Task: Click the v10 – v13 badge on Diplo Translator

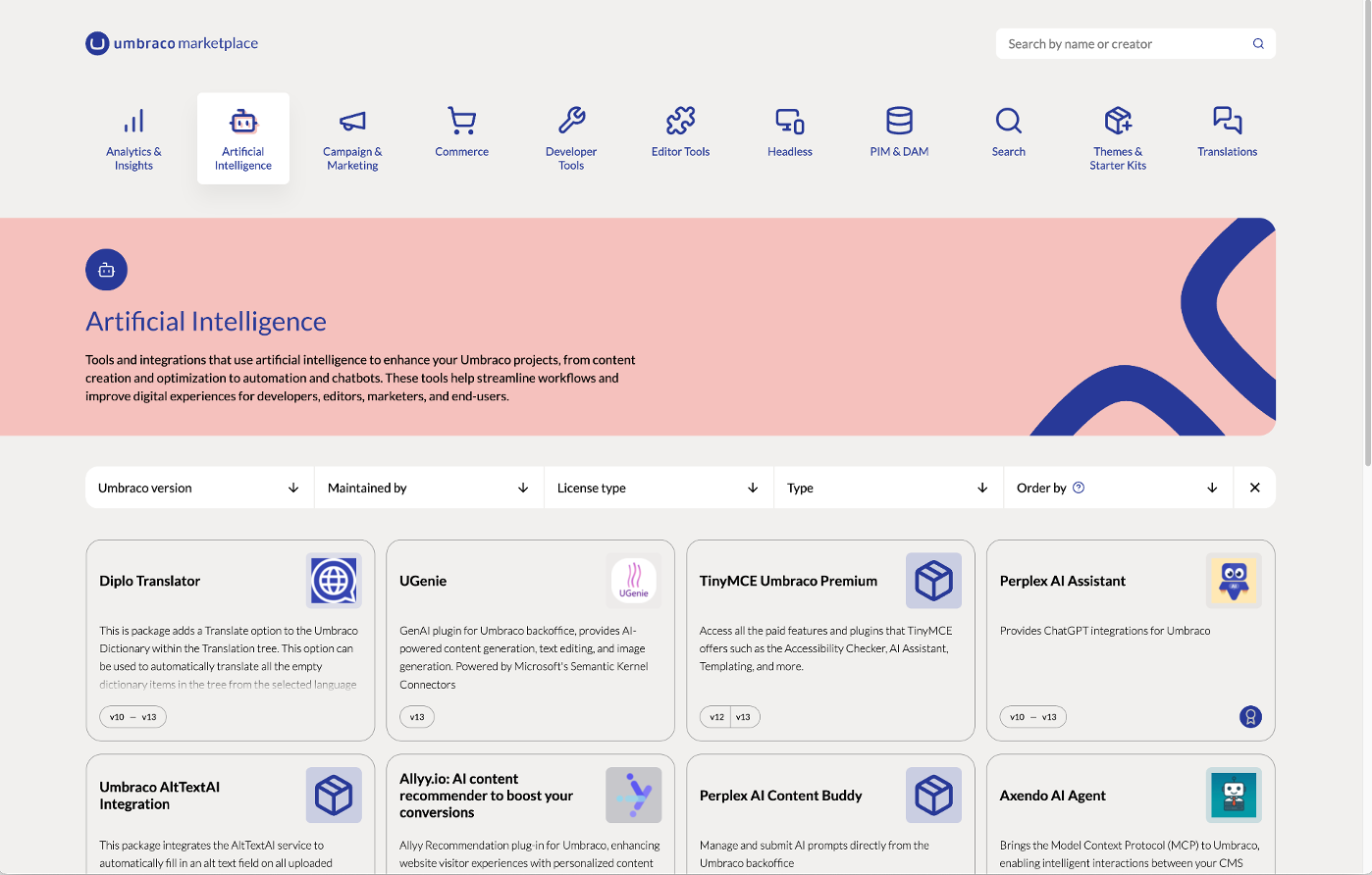Action: tap(133, 717)
